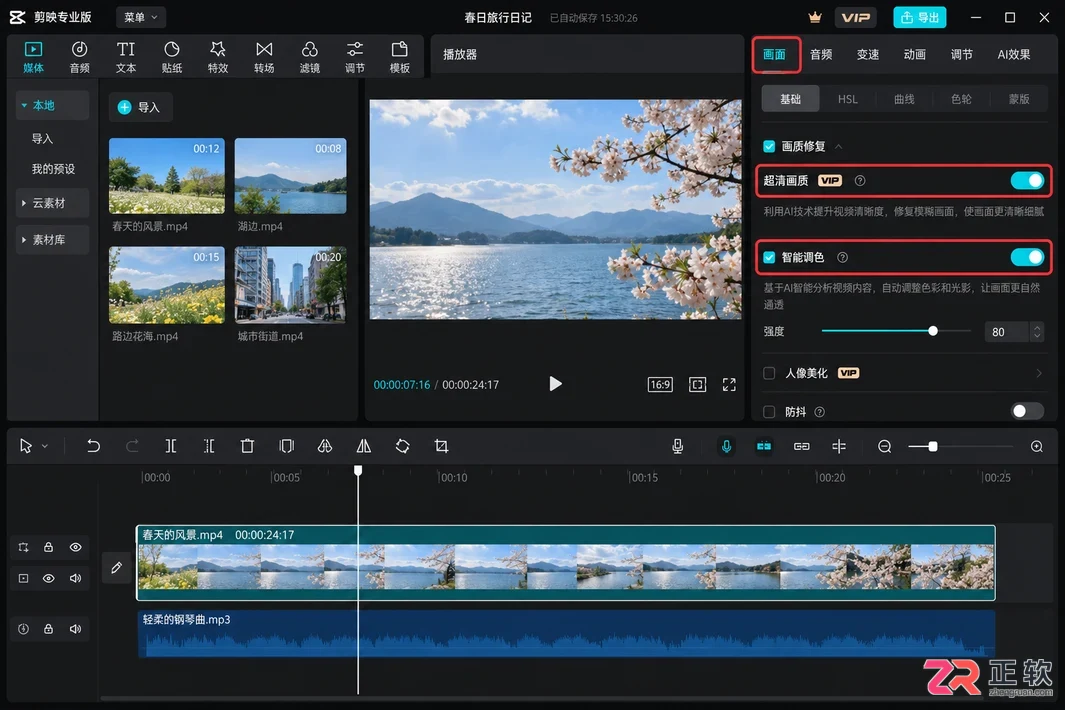Click the 导入 import button with plus
This screenshot has width=1065, height=710.
tap(140, 107)
